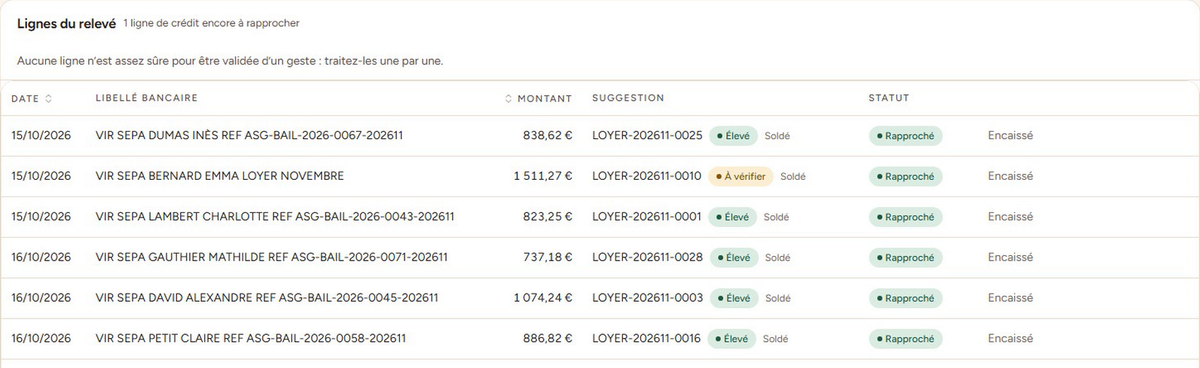Open suggestion LOYER-202611-0010
Screen dimensions: 1200x368
[x=647, y=176]
